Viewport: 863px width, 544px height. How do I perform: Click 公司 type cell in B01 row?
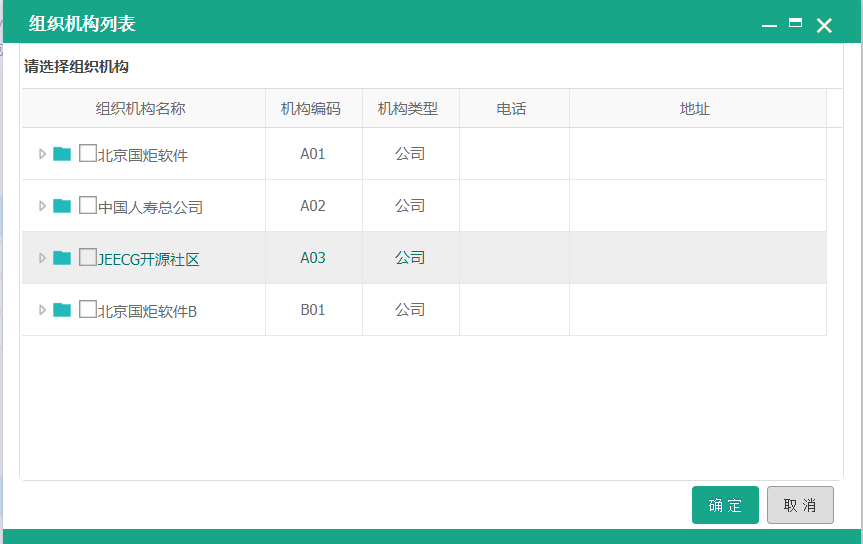click(x=410, y=310)
